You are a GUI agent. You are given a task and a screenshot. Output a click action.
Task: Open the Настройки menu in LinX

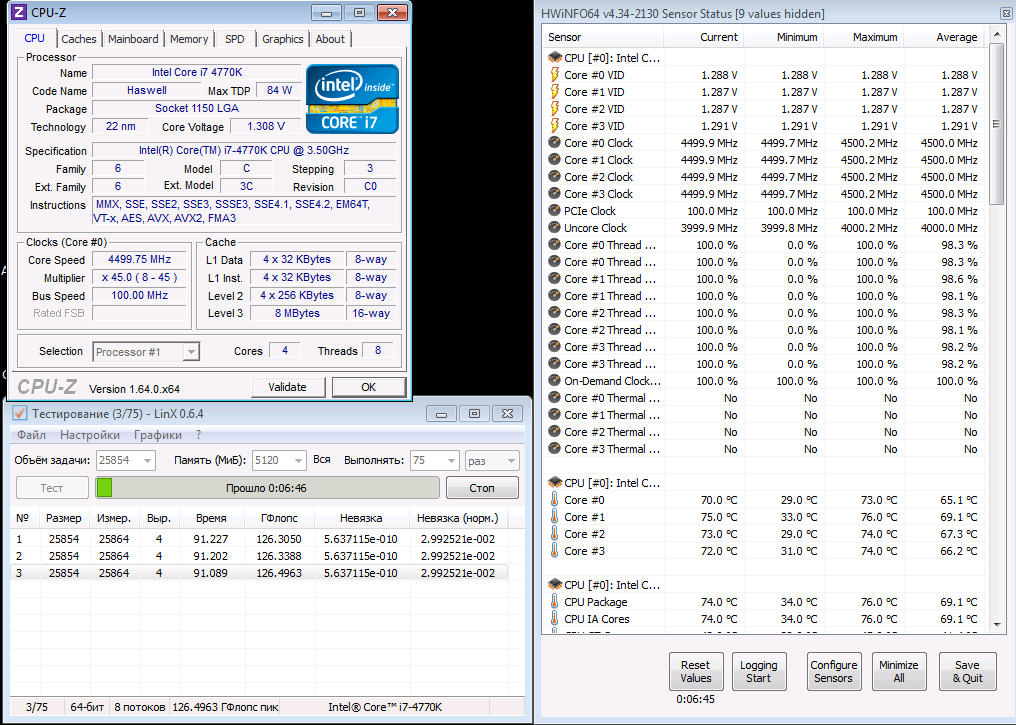(x=90, y=435)
